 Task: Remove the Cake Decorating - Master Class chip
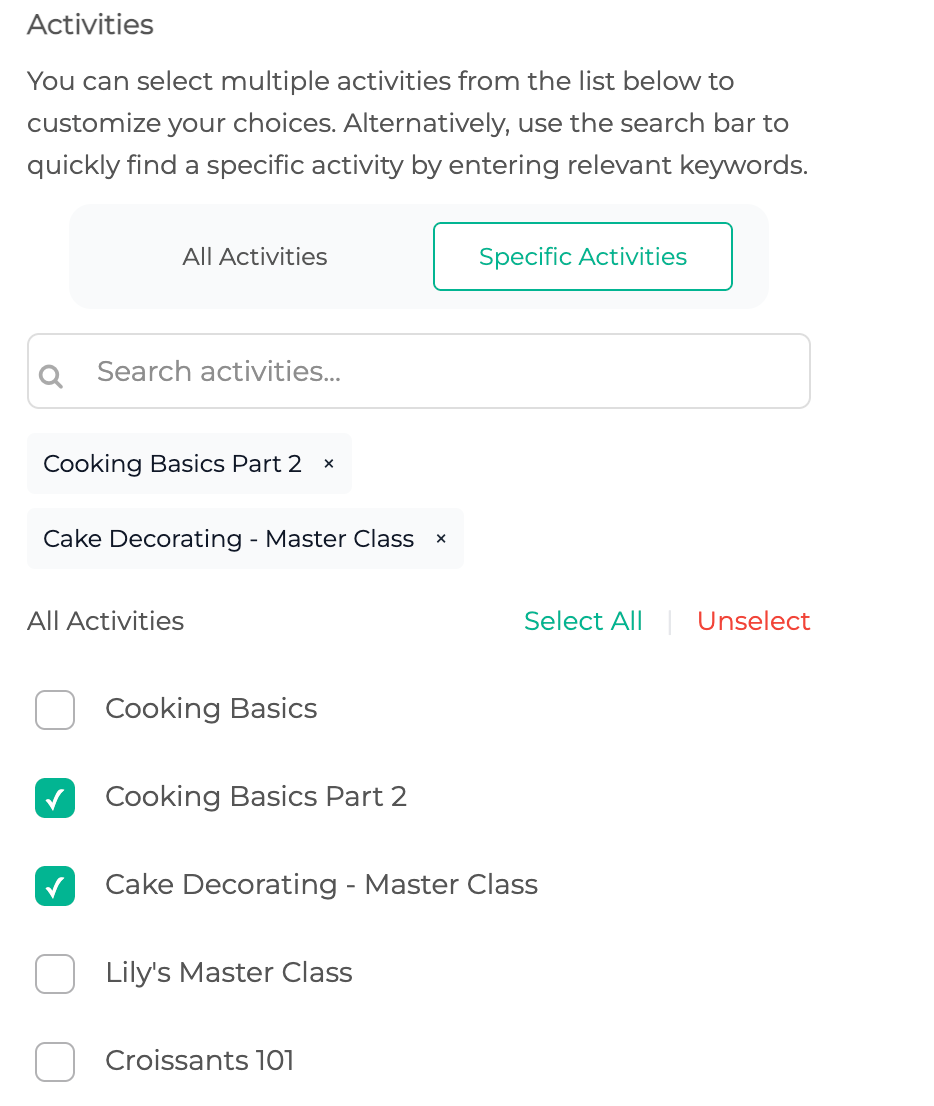[x=441, y=539]
